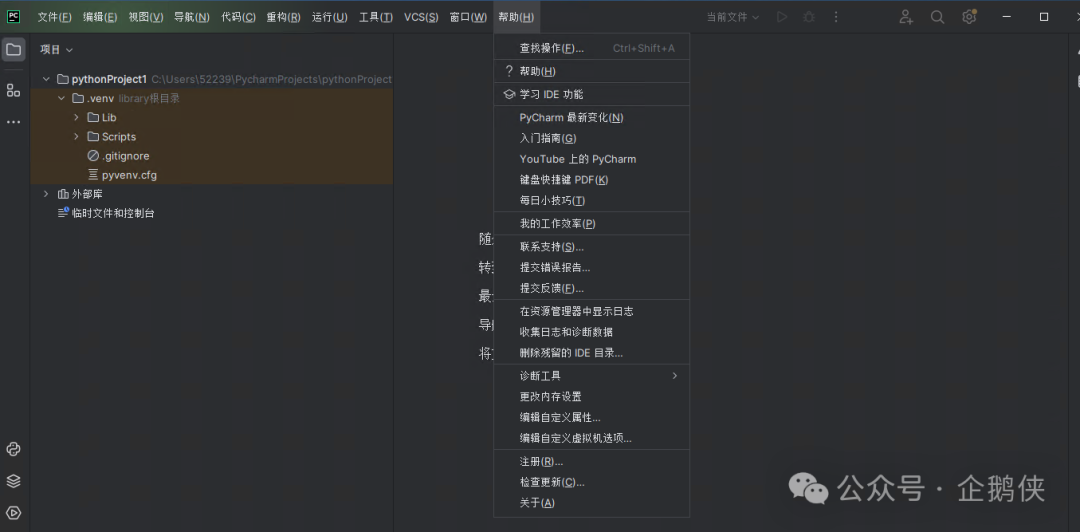Image resolution: width=1080 pixels, height=532 pixels.
Task: Click the Search Everywhere magnifier icon
Action: (937, 17)
